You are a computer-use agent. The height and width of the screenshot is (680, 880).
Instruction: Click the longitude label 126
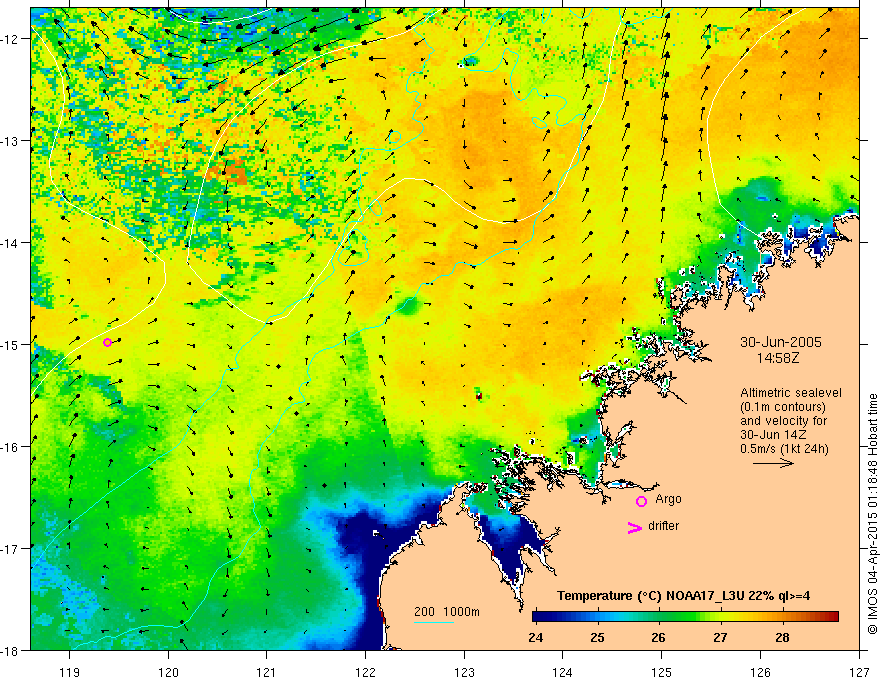point(760,672)
